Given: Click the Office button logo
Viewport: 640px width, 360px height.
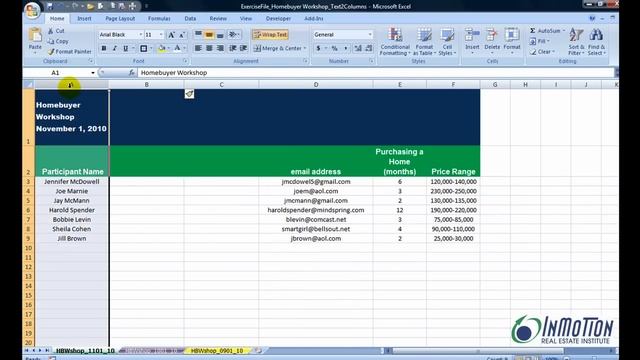Looking at the screenshot, I should click(x=32, y=11).
